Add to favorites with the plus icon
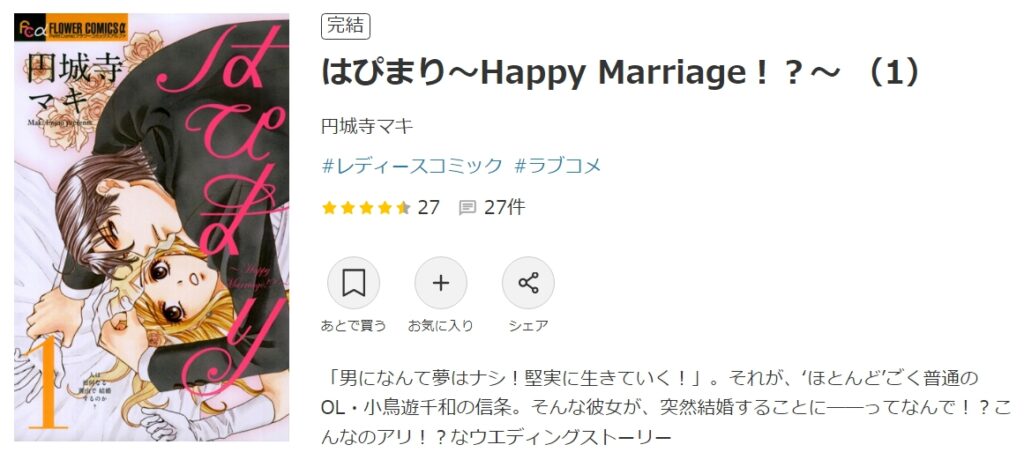The width and height of the screenshot is (1024, 467). pyautogui.click(x=441, y=283)
